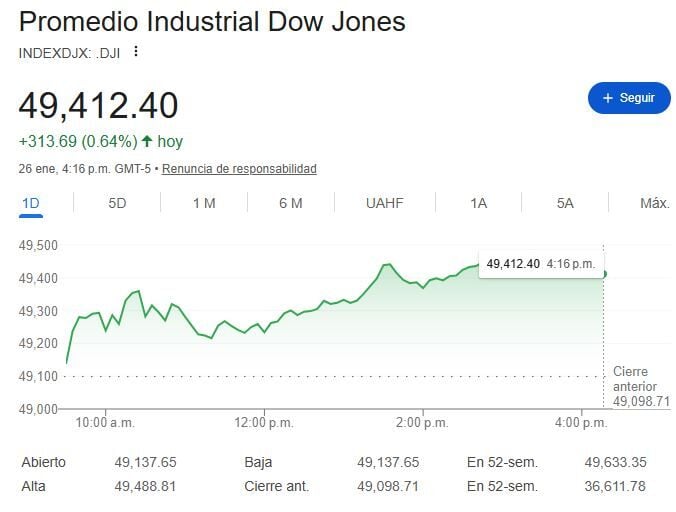The image size is (676, 512).
Task: Click the plus Seguir follow button
Action: click(x=628, y=98)
